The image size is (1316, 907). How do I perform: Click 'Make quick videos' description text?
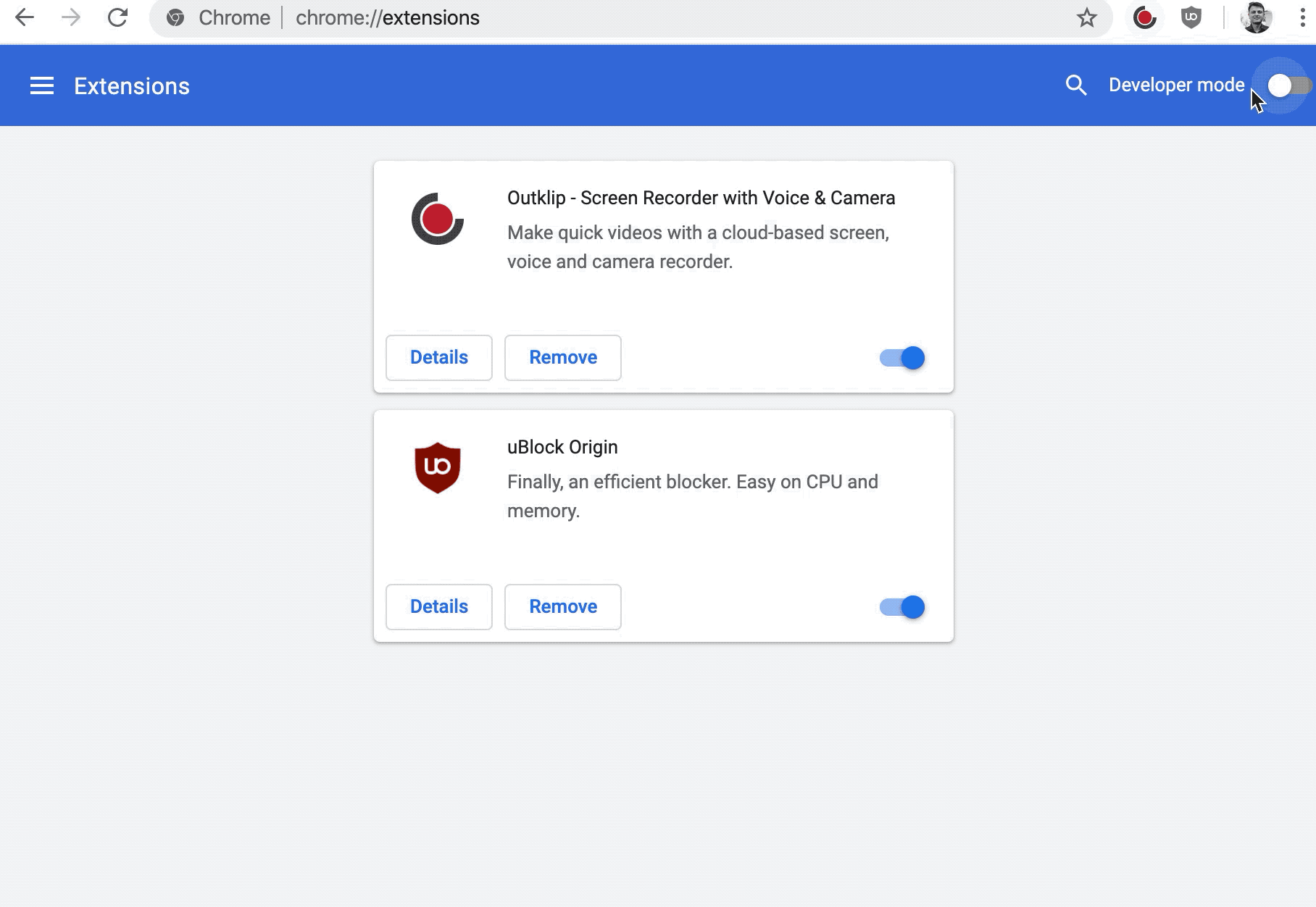698,247
